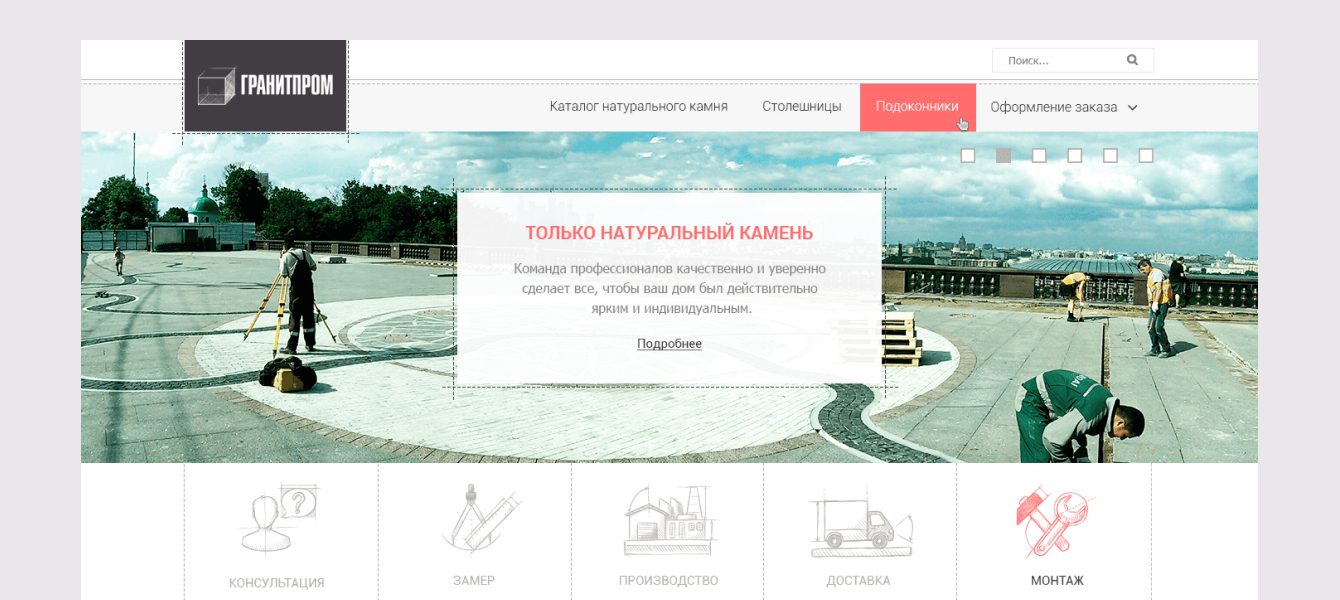The image size is (1340, 600).
Task: Select the Столешницы menu item
Action: [802, 106]
